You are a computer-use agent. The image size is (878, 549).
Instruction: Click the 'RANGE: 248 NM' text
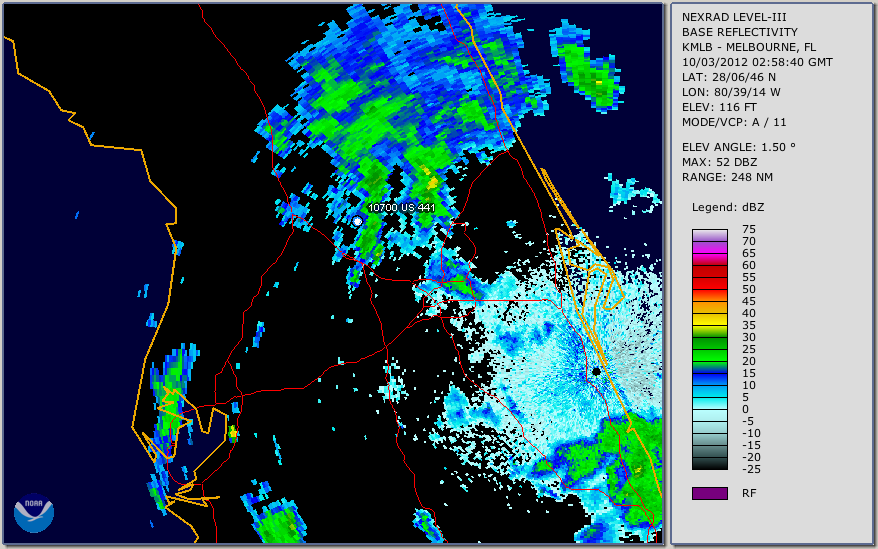tap(727, 178)
